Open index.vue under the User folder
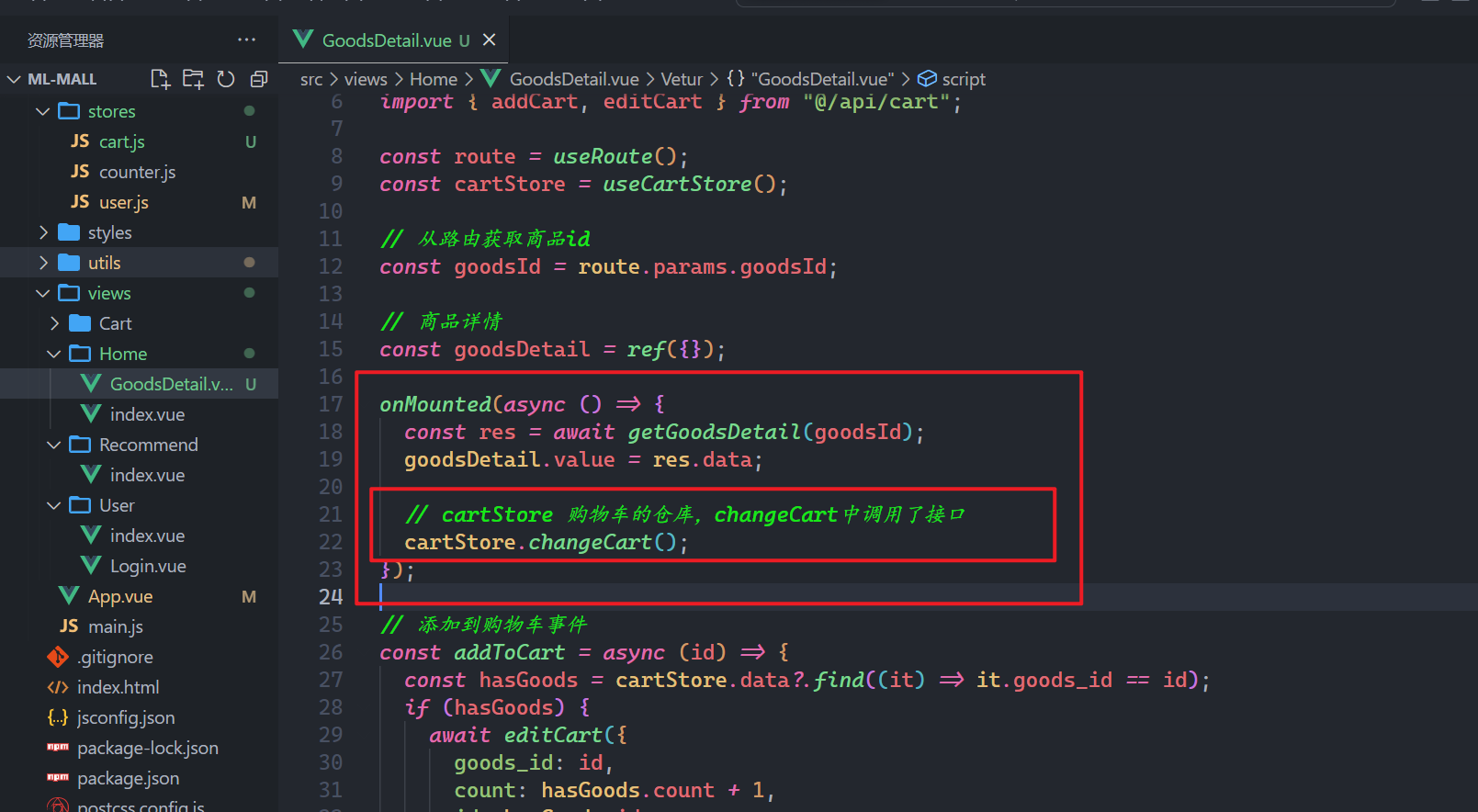 pyautogui.click(x=147, y=536)
